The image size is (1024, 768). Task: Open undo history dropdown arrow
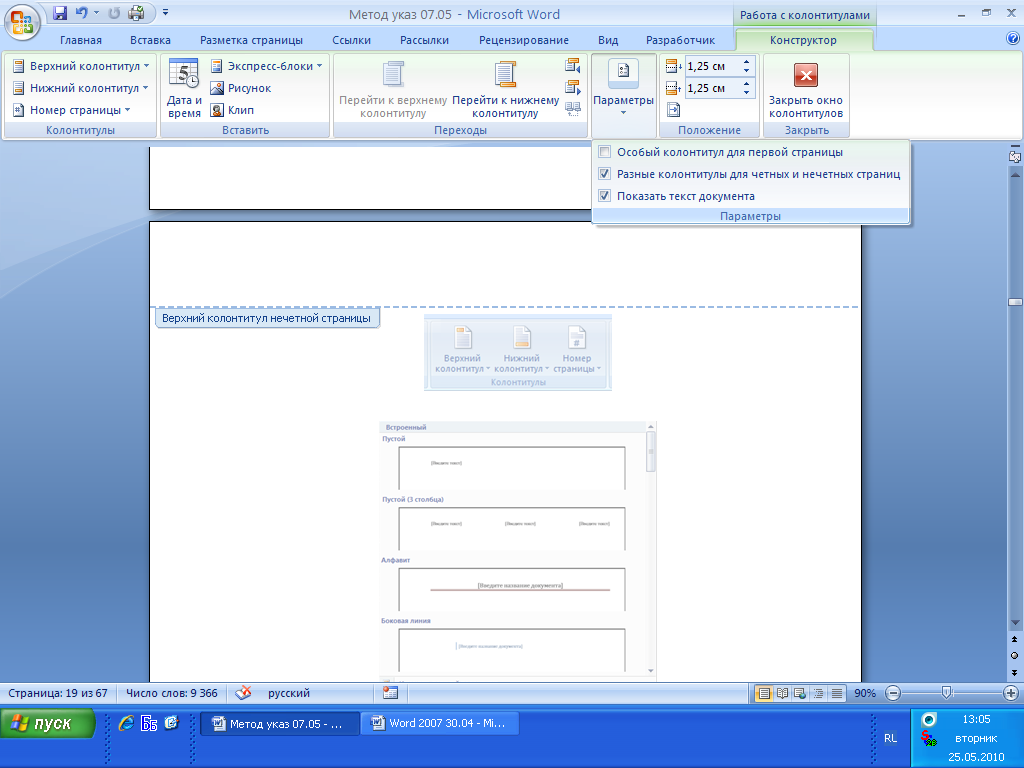tap(97, 13)
